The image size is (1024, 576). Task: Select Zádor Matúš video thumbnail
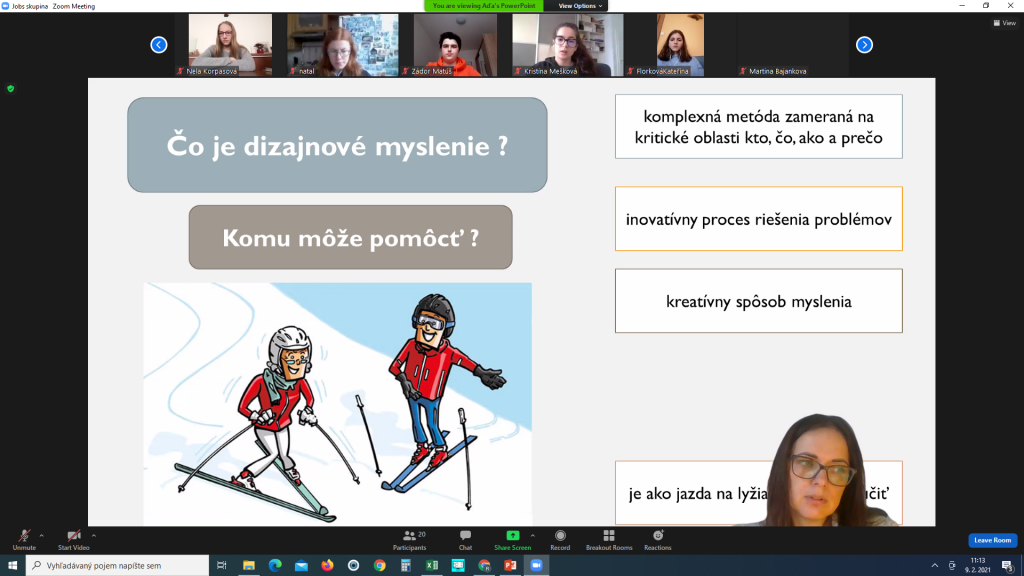[455, 45]
